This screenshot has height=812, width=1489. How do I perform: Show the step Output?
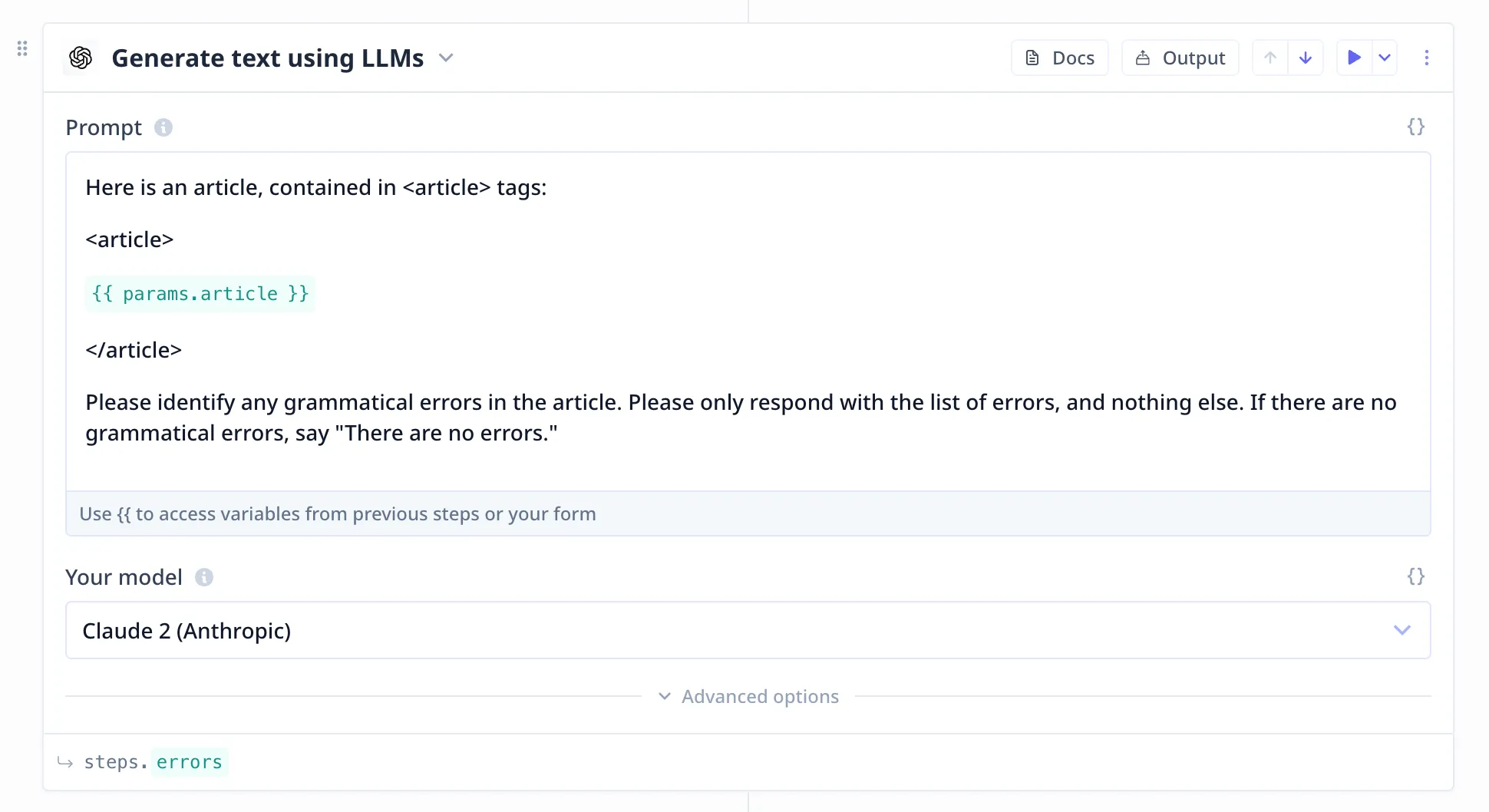pos(1180,58)
